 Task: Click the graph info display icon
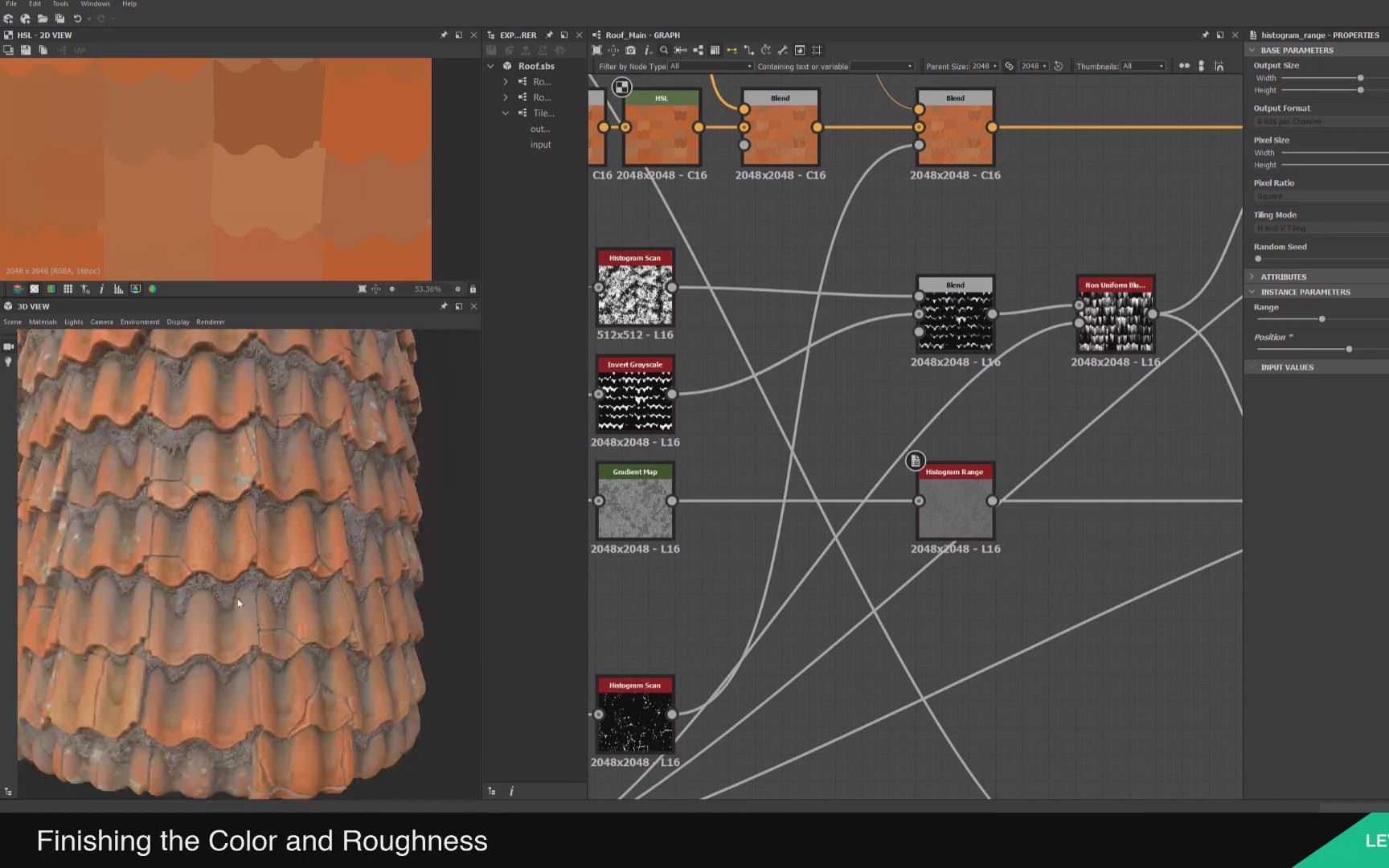(x=647, y=50)
